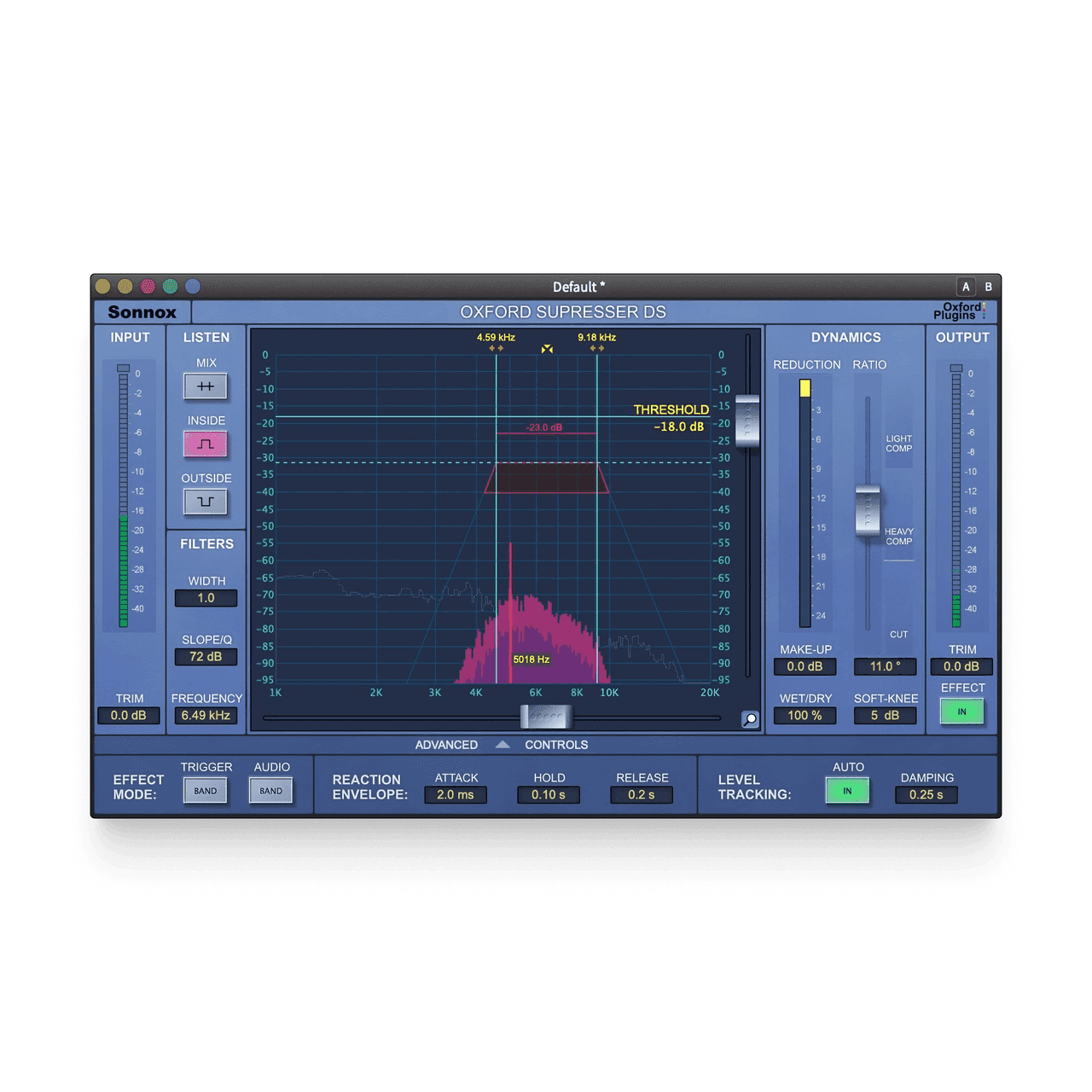Click the 9.18 kHz upper band edge handle
This screenshot has height=1092, width=1092.
coord(597,348)
